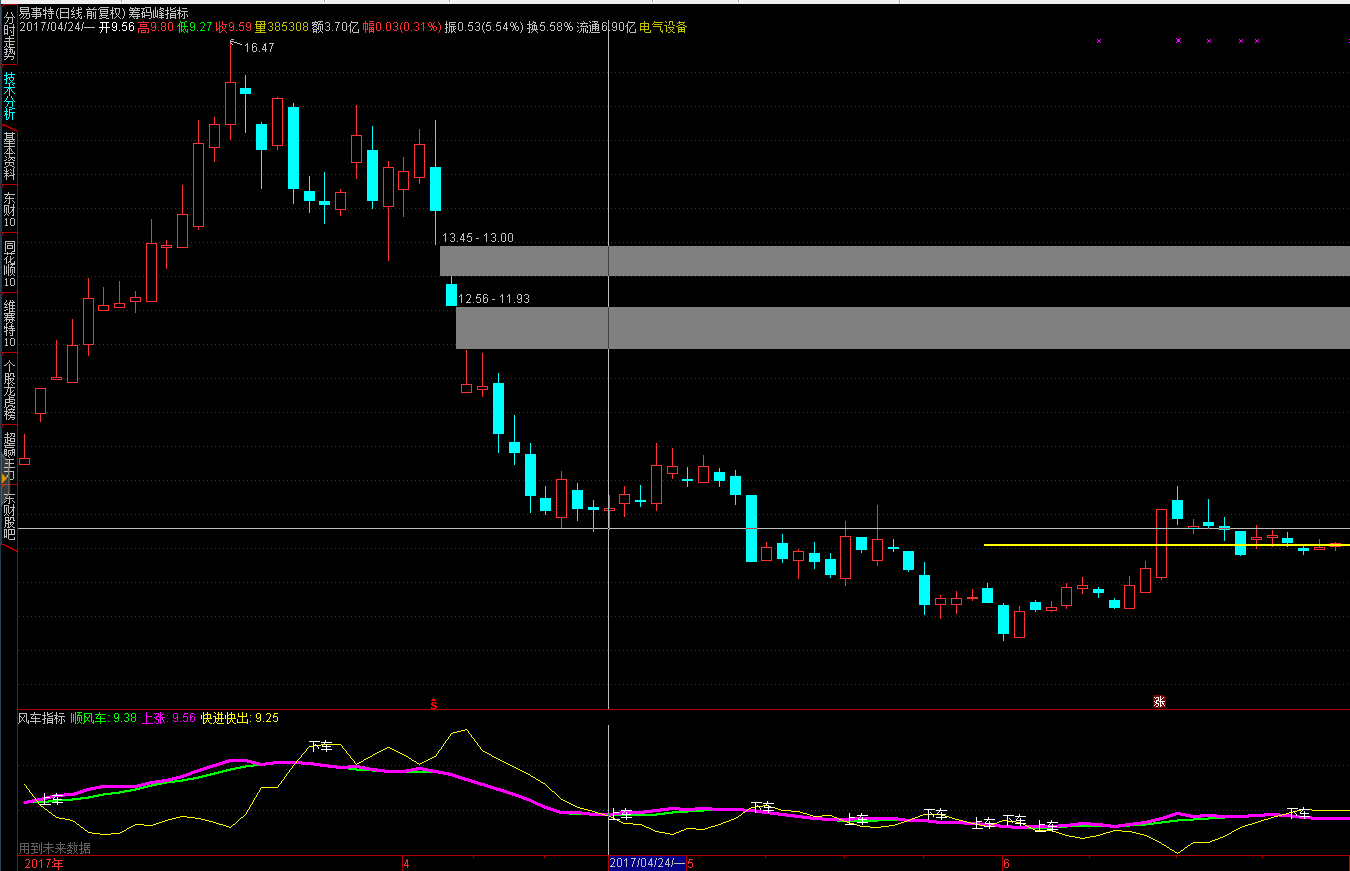Screen dimensions: 1350x871
Task: Select the high price 高9.80
Action: pyautogui.click(x=155, y=28)
